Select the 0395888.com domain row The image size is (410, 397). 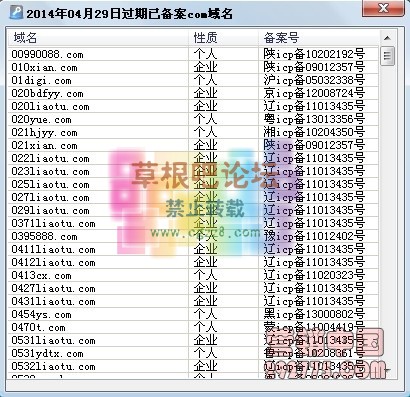tap(193, 236)
